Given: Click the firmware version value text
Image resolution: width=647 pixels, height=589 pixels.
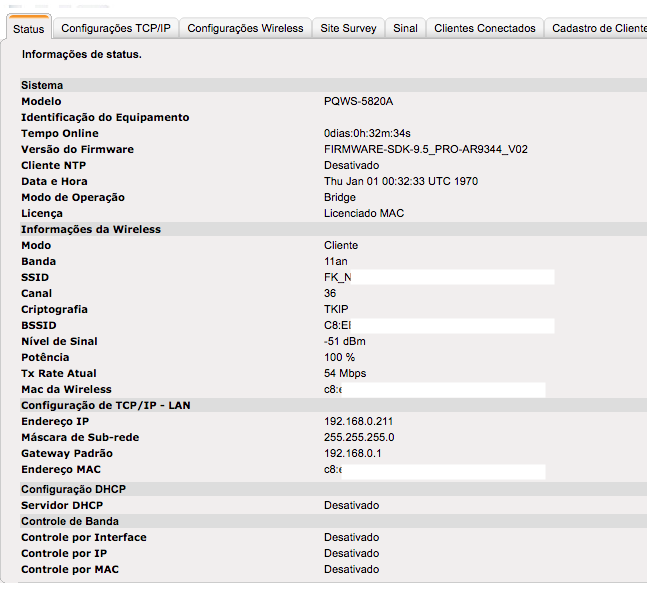Looking at the screenshot, I should 425,150.
